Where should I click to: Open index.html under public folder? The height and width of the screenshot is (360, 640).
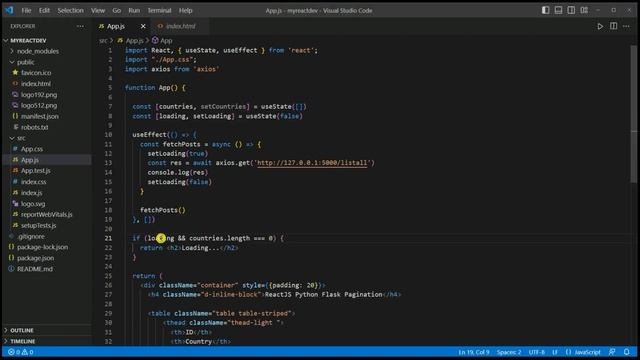click(x=36, y=84)
